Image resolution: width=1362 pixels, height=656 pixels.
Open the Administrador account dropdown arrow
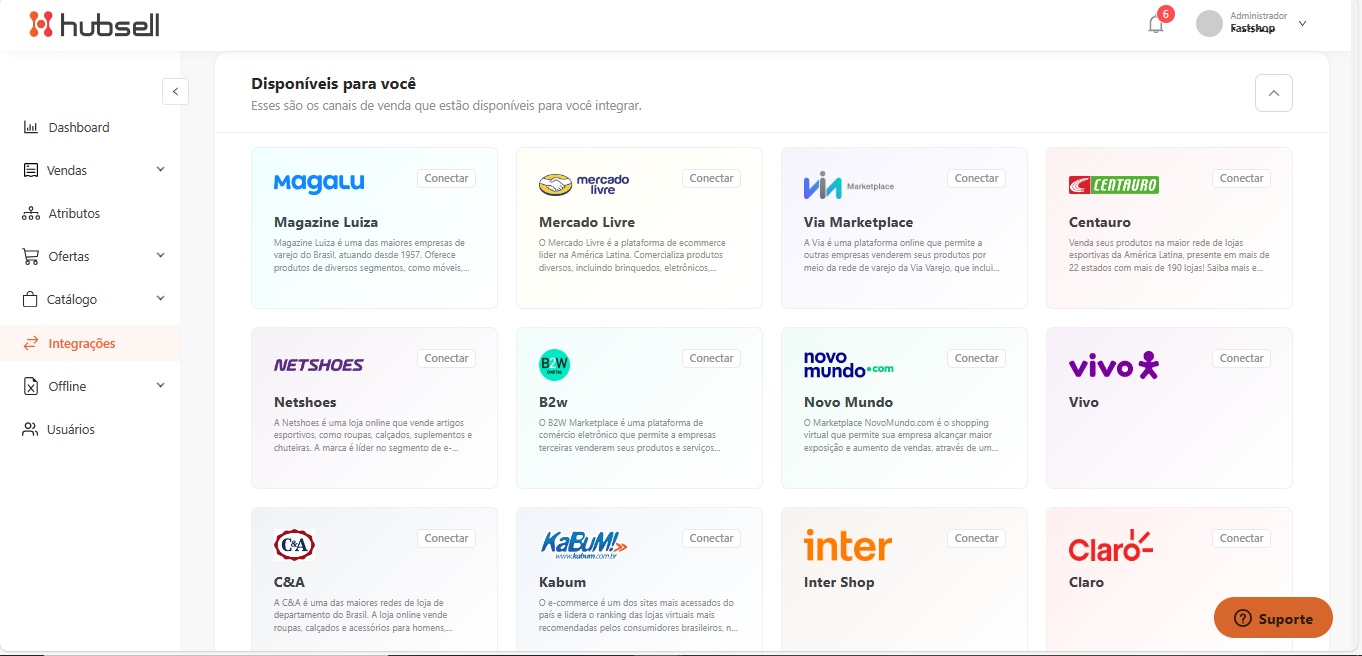point(1302,24)
